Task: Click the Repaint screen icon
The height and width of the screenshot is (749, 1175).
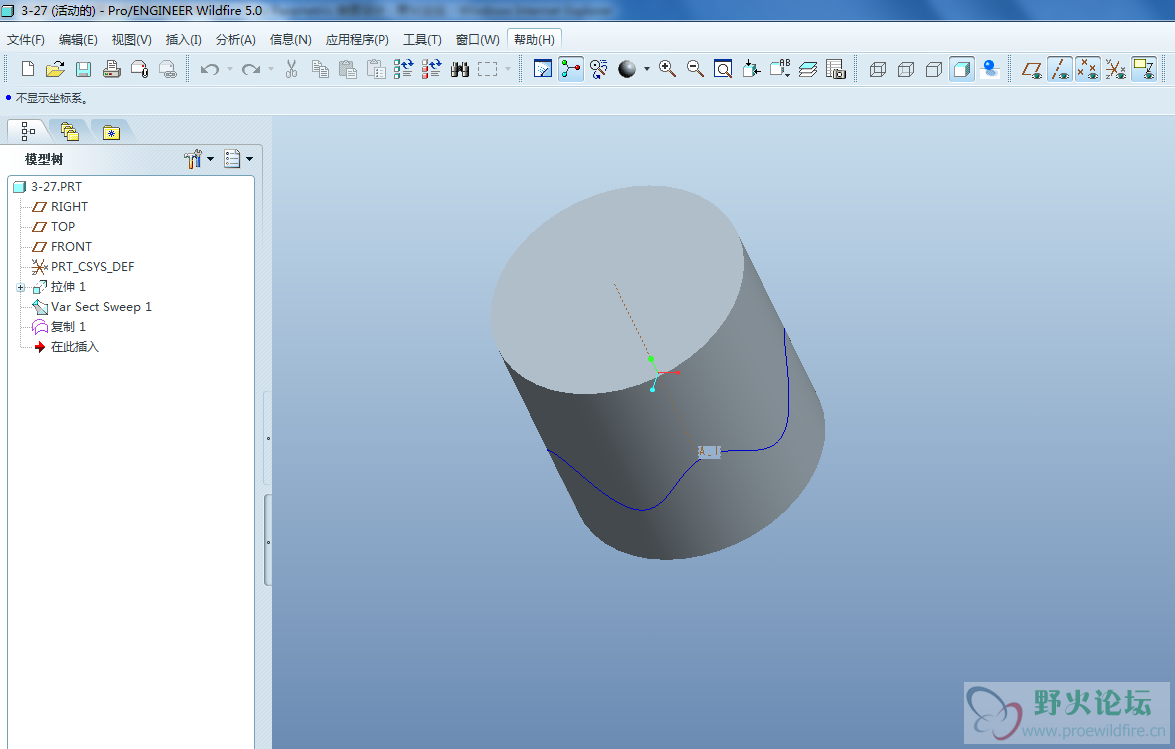Action: pos(543,70)
